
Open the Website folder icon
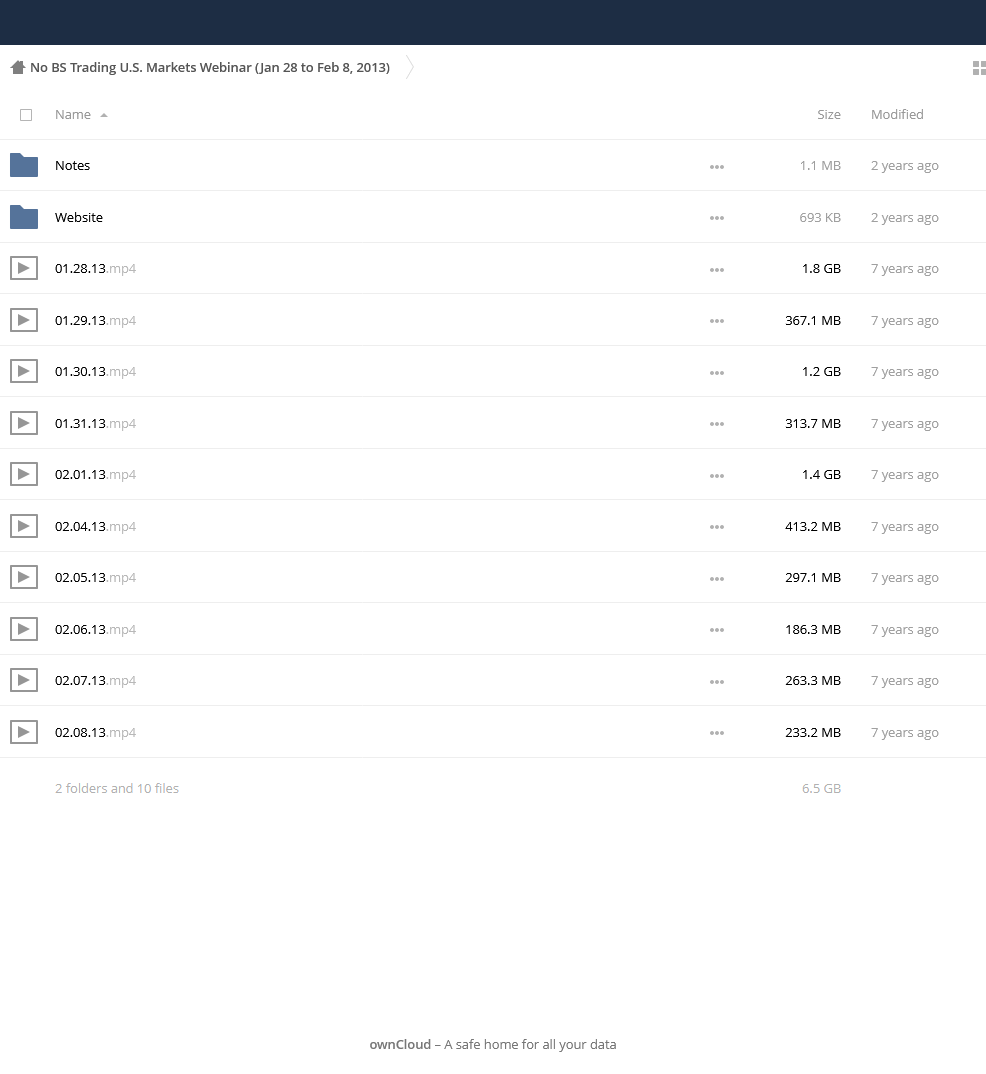pos(24,217)
